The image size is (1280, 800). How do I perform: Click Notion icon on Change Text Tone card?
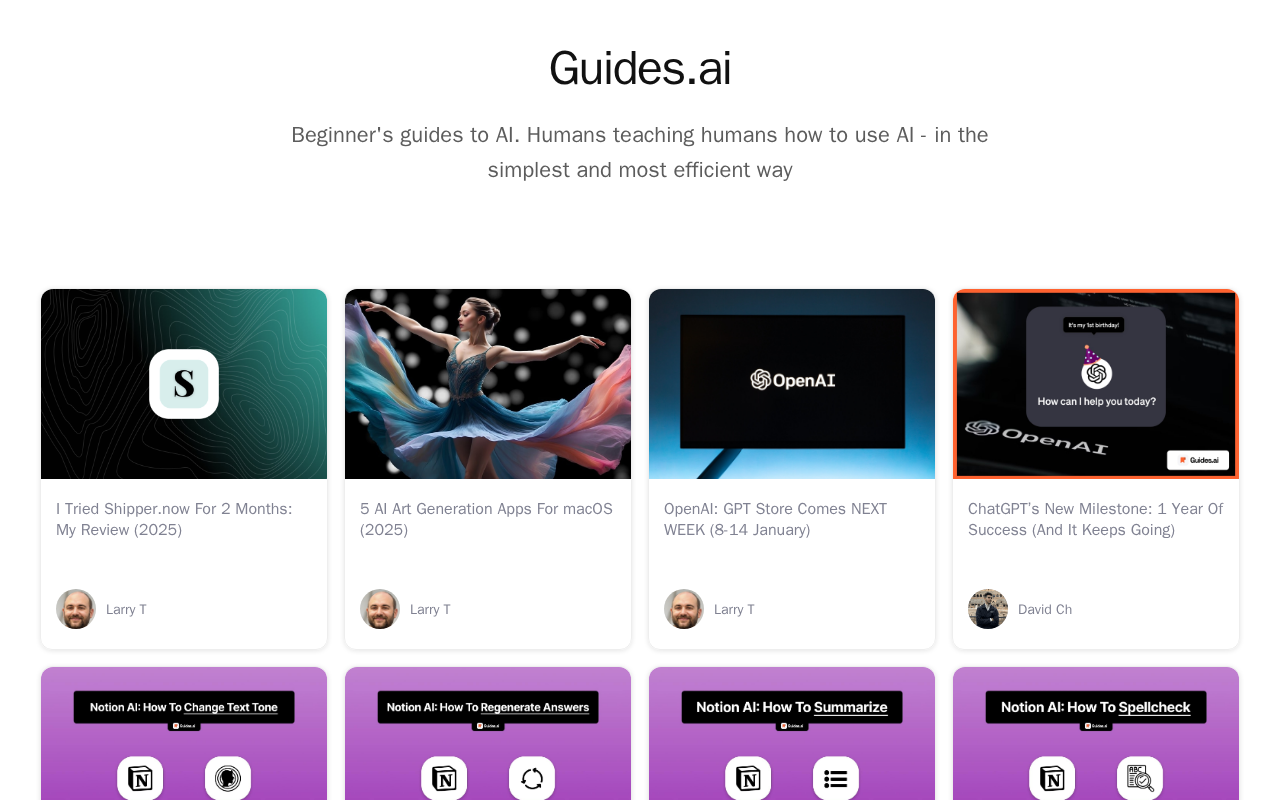pyautogui.click(x=140, y=778)
